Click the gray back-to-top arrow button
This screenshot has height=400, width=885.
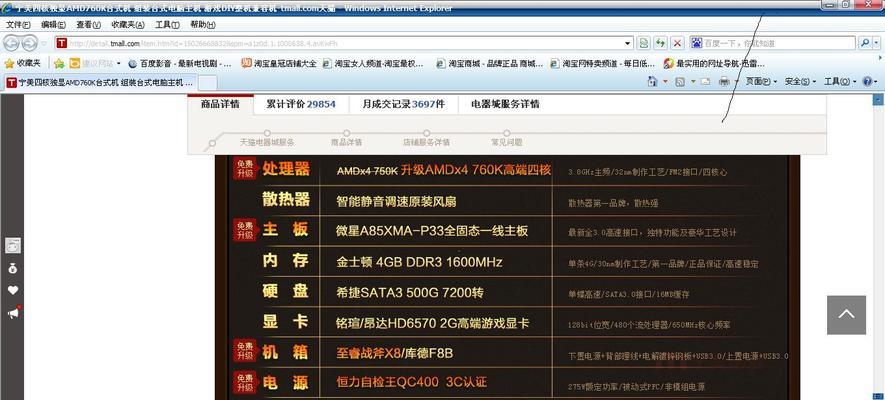point(846,315)
